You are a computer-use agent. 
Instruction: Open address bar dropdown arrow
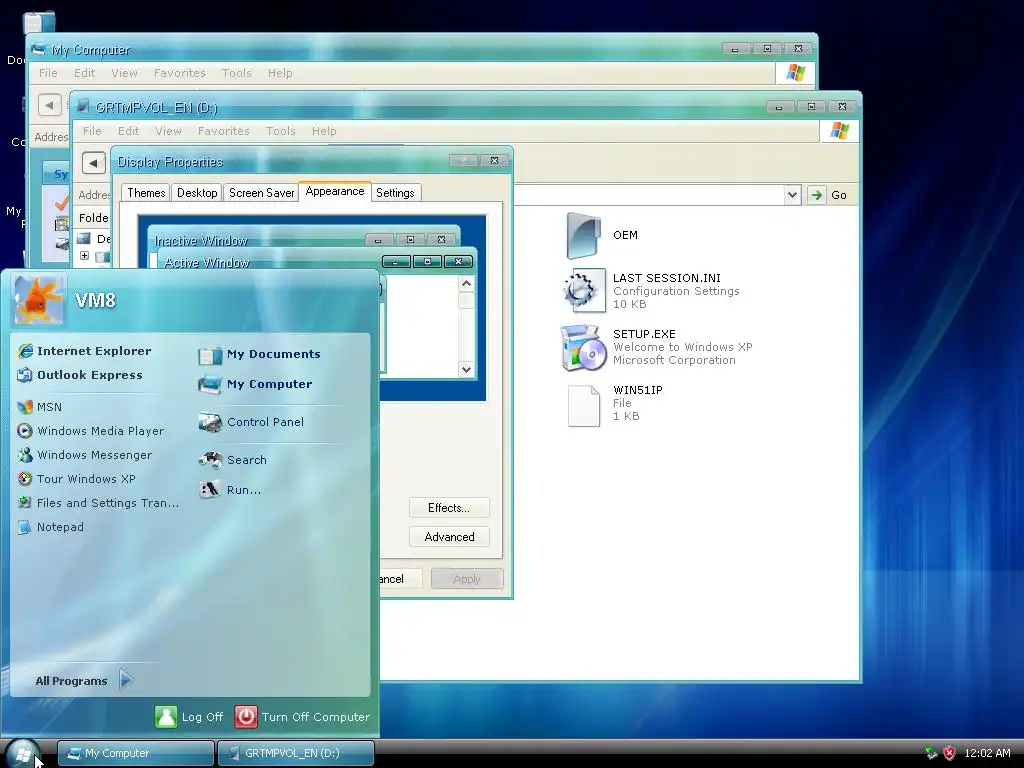tap(792, 195)
